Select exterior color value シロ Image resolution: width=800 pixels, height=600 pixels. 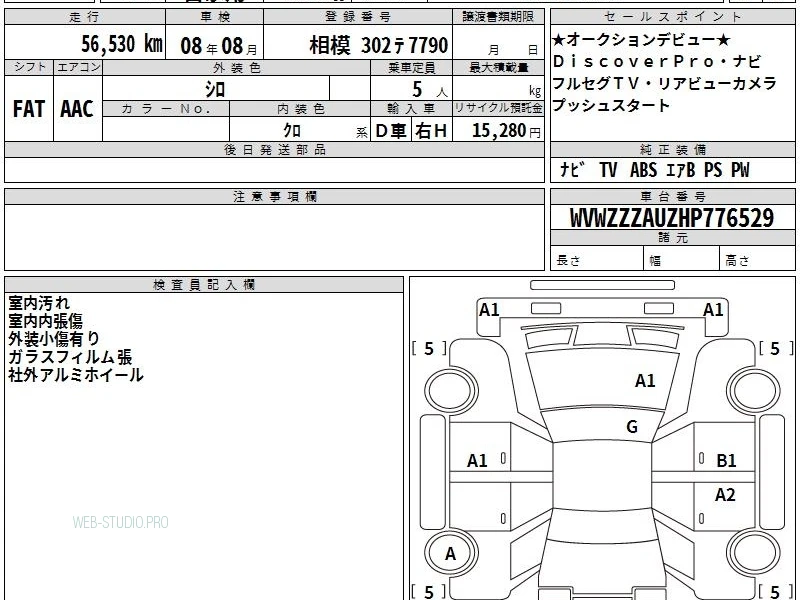(x=215, y=89)
